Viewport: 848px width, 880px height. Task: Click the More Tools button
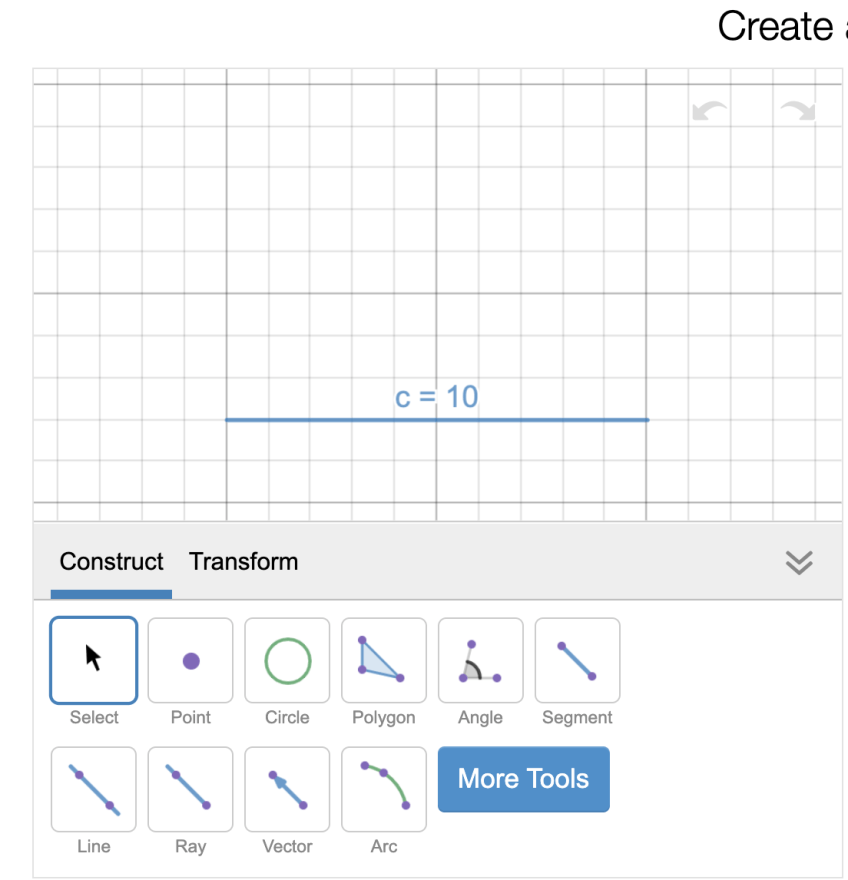coord(523,779)
